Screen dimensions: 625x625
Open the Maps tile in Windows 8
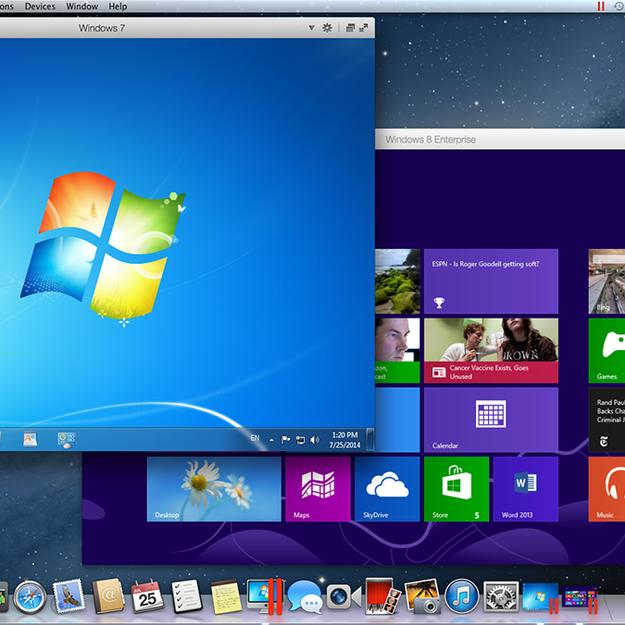click(318, 489)
